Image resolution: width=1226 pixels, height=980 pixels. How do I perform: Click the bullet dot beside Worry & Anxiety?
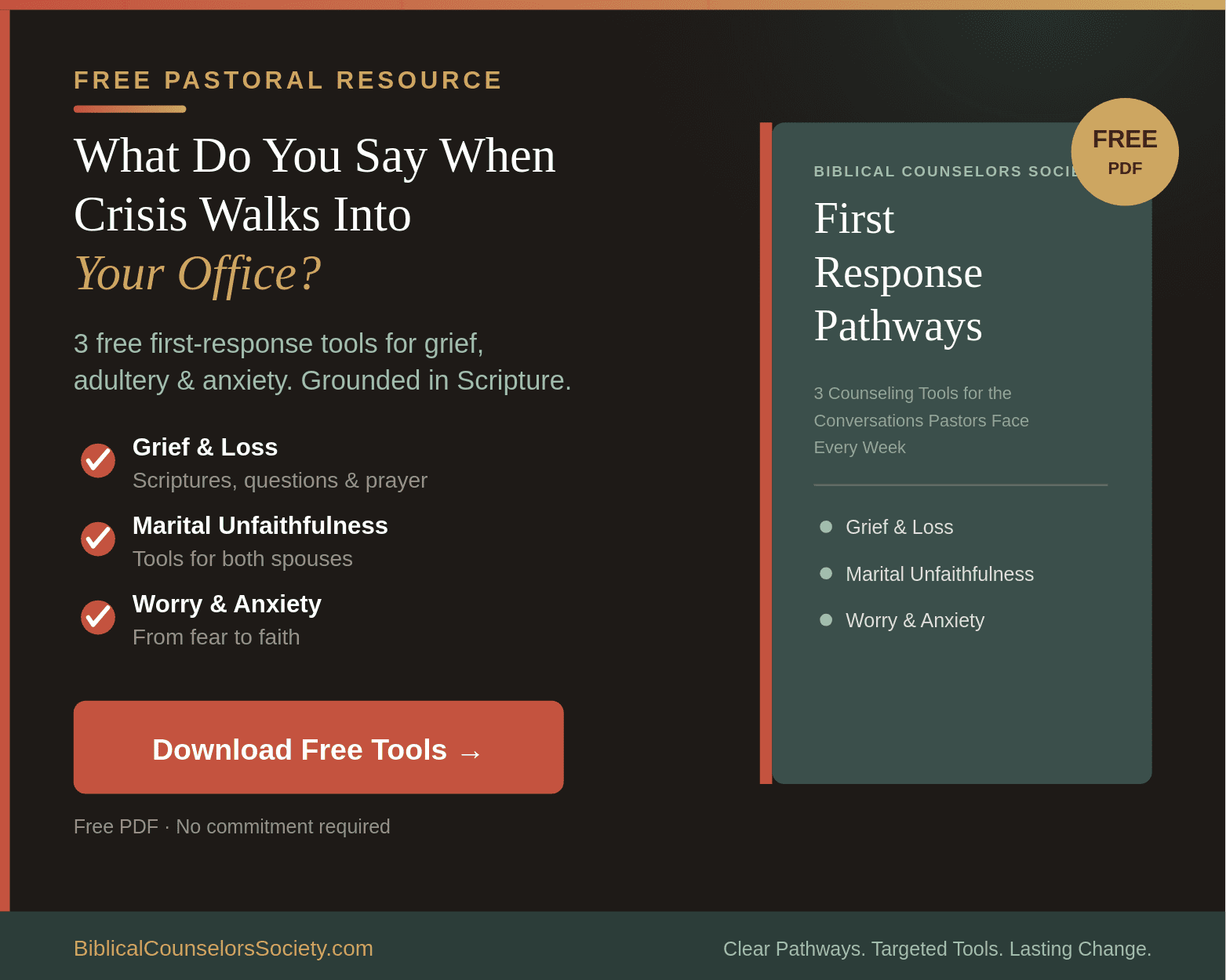point(825,620)
